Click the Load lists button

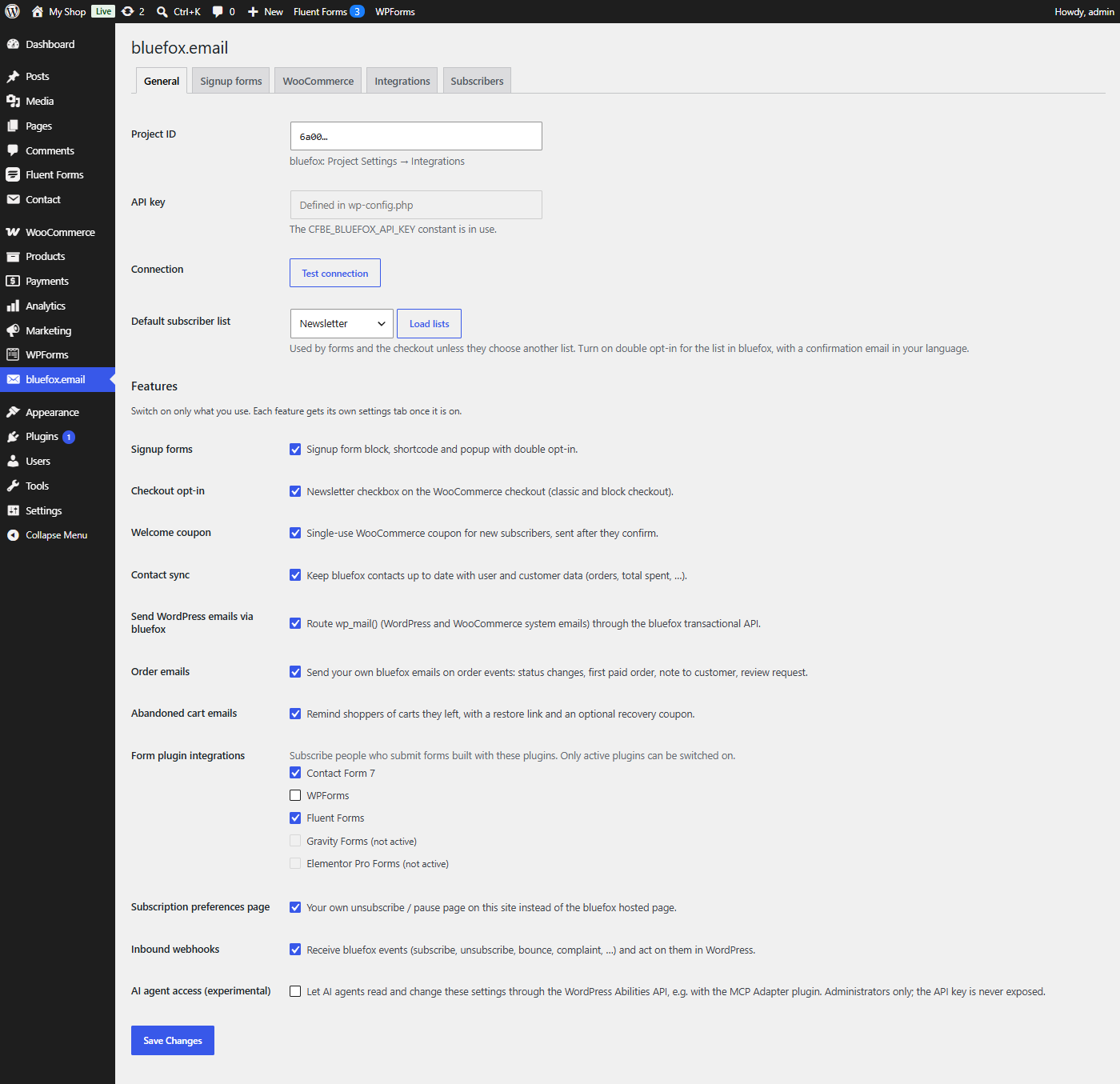(x=430, y=323)
